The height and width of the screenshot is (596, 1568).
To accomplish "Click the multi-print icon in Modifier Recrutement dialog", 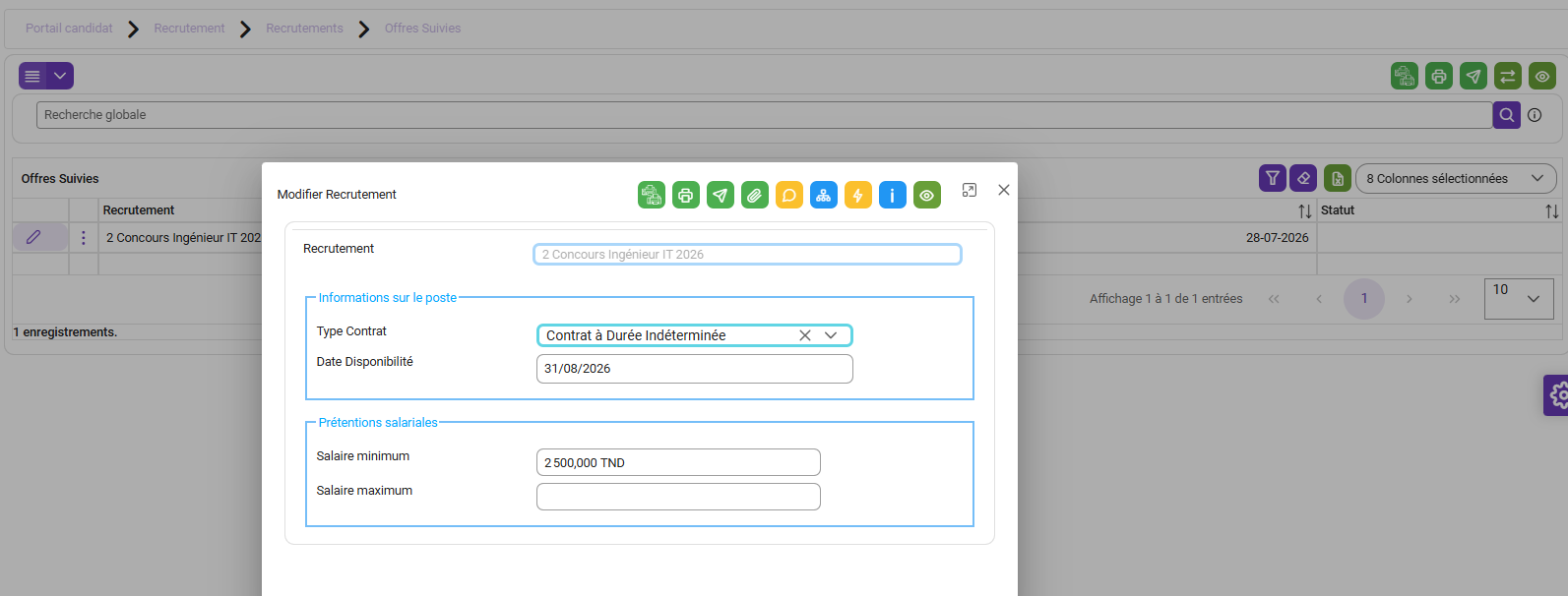I will coord(652,195).
